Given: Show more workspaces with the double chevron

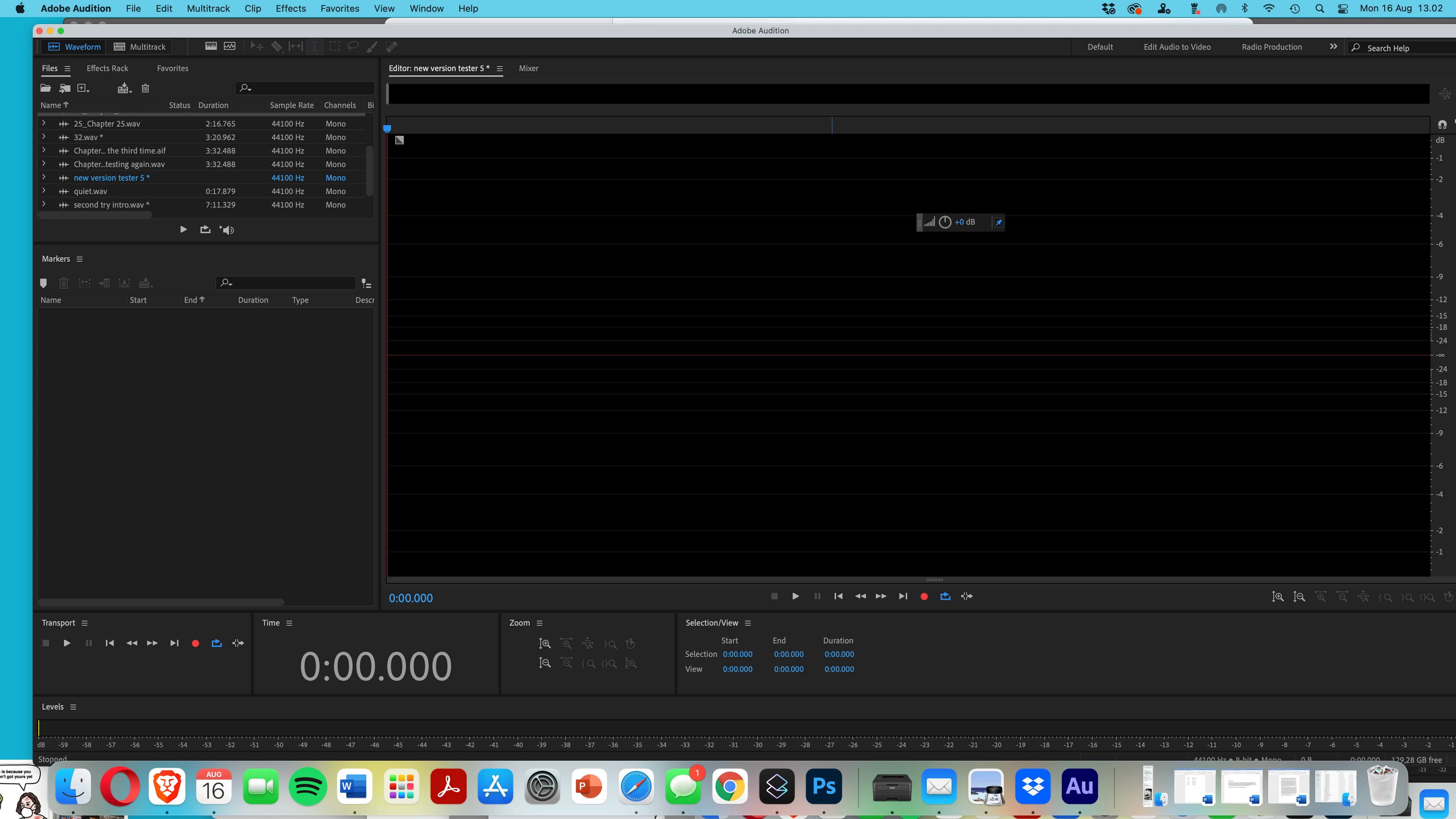Looking at the screenshot, I should pyautogui.click(x=1333, y=47).
